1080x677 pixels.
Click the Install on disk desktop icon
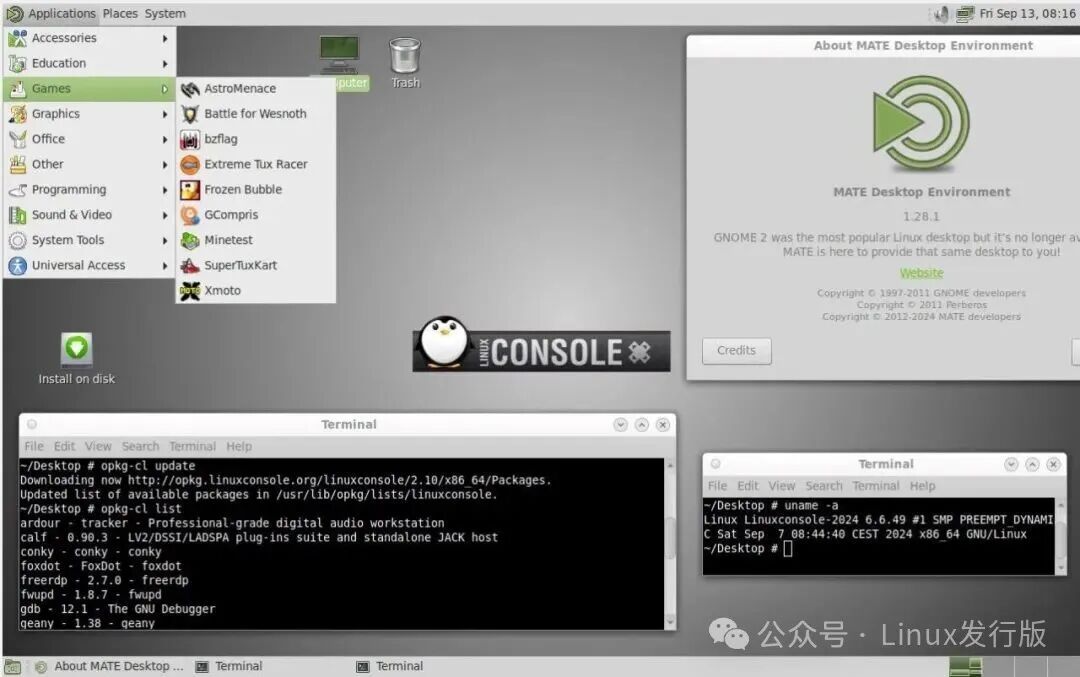[x=76, y=359]
